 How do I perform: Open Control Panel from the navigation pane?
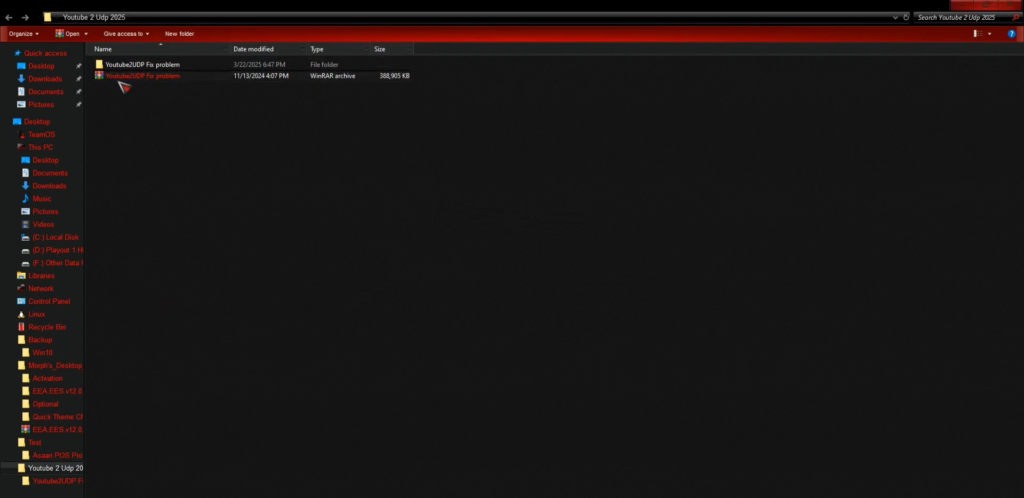click(x=49, y=302)
